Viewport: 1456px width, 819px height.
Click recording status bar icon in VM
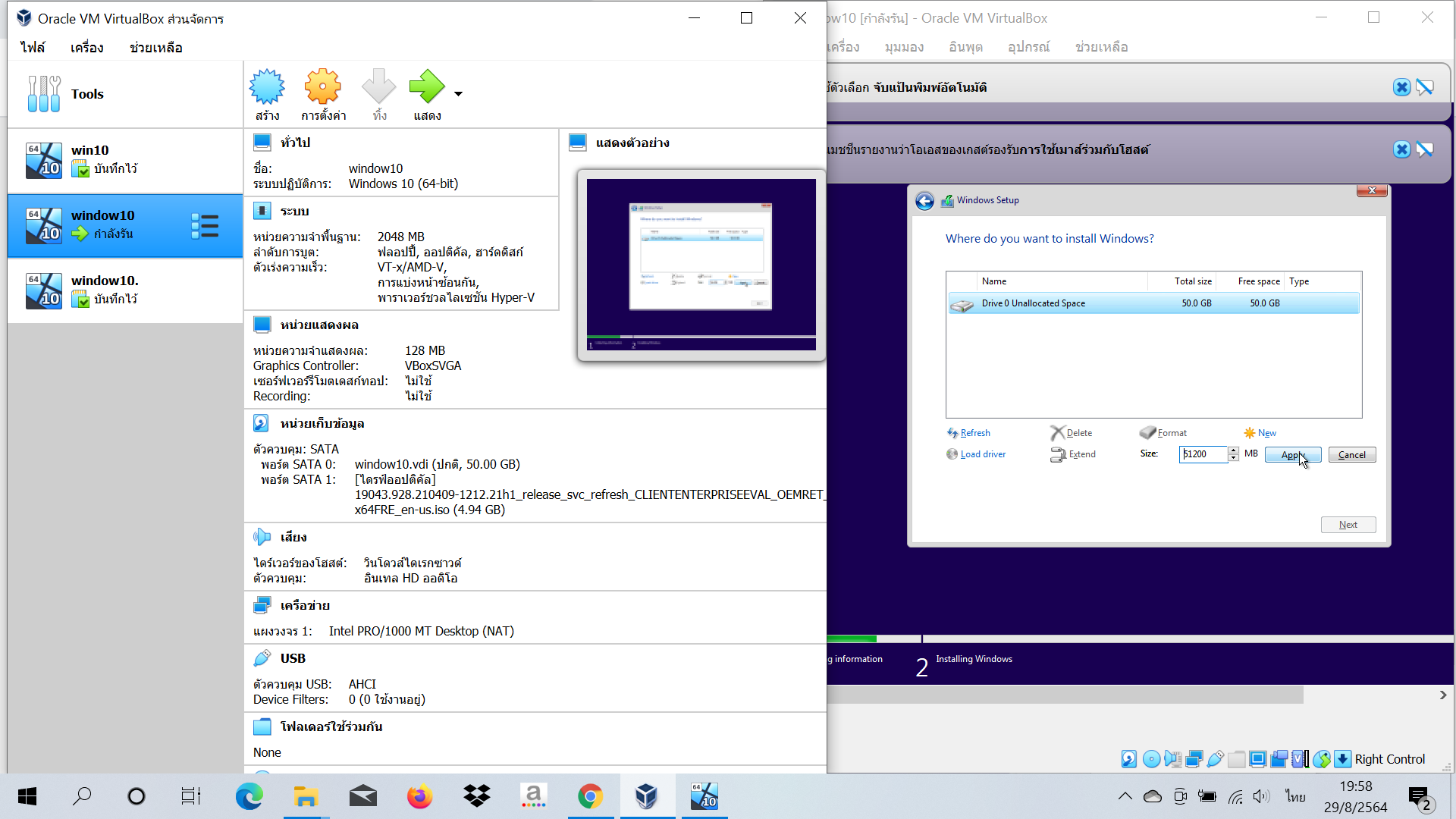[x=1279, y=759]
